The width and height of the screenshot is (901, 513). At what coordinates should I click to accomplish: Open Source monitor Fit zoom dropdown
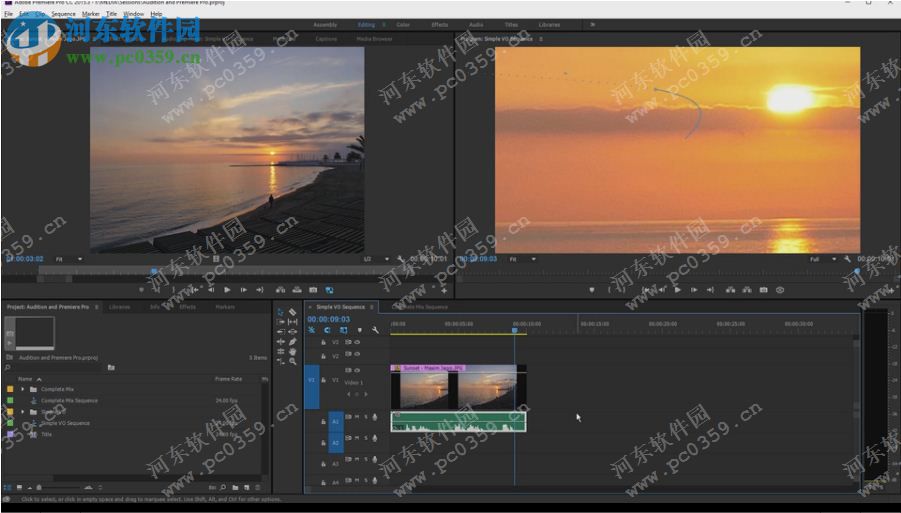click(x=69, y=259)
